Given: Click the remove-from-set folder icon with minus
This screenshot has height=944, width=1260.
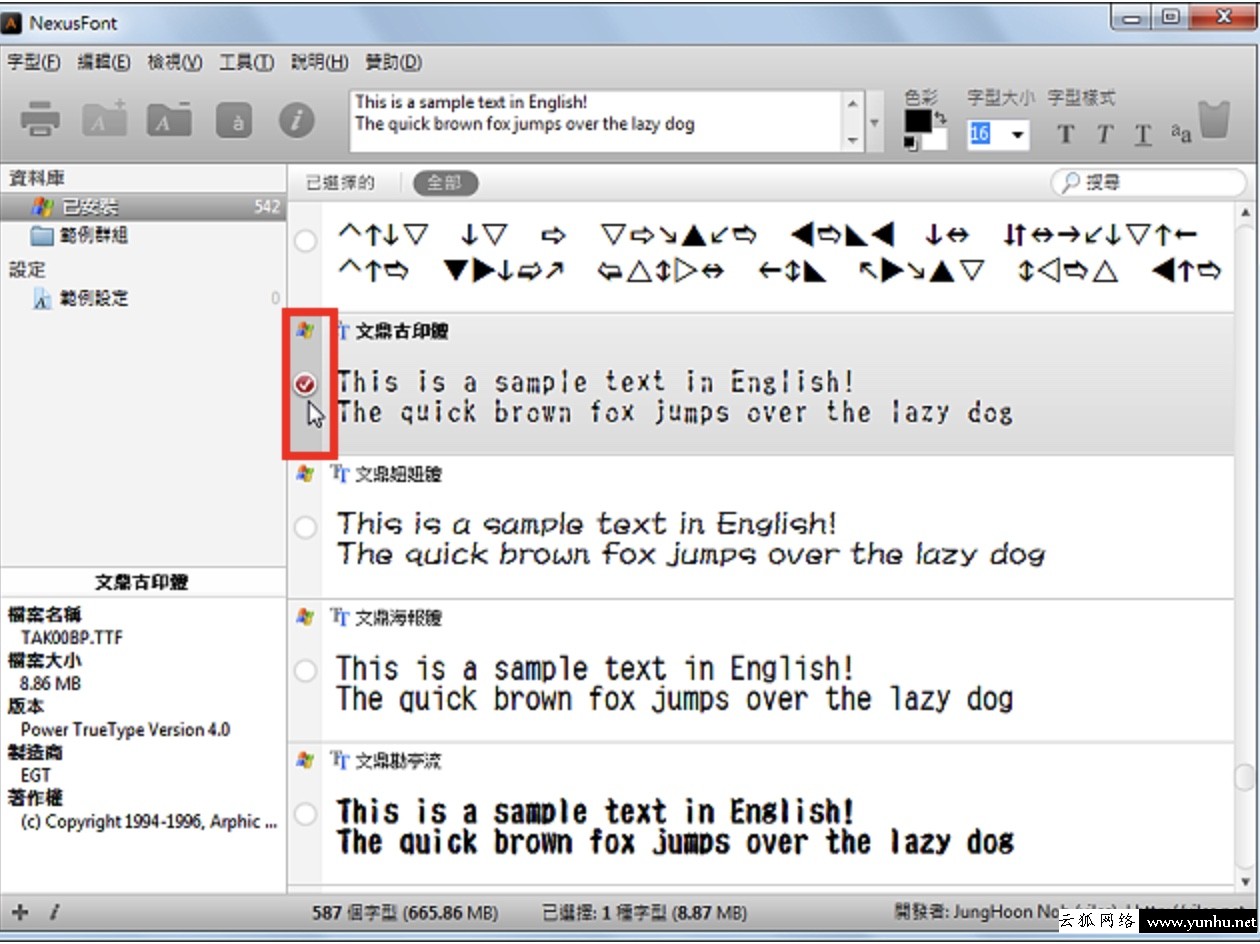Looking at the screenshot, I should tap(169, 119).
